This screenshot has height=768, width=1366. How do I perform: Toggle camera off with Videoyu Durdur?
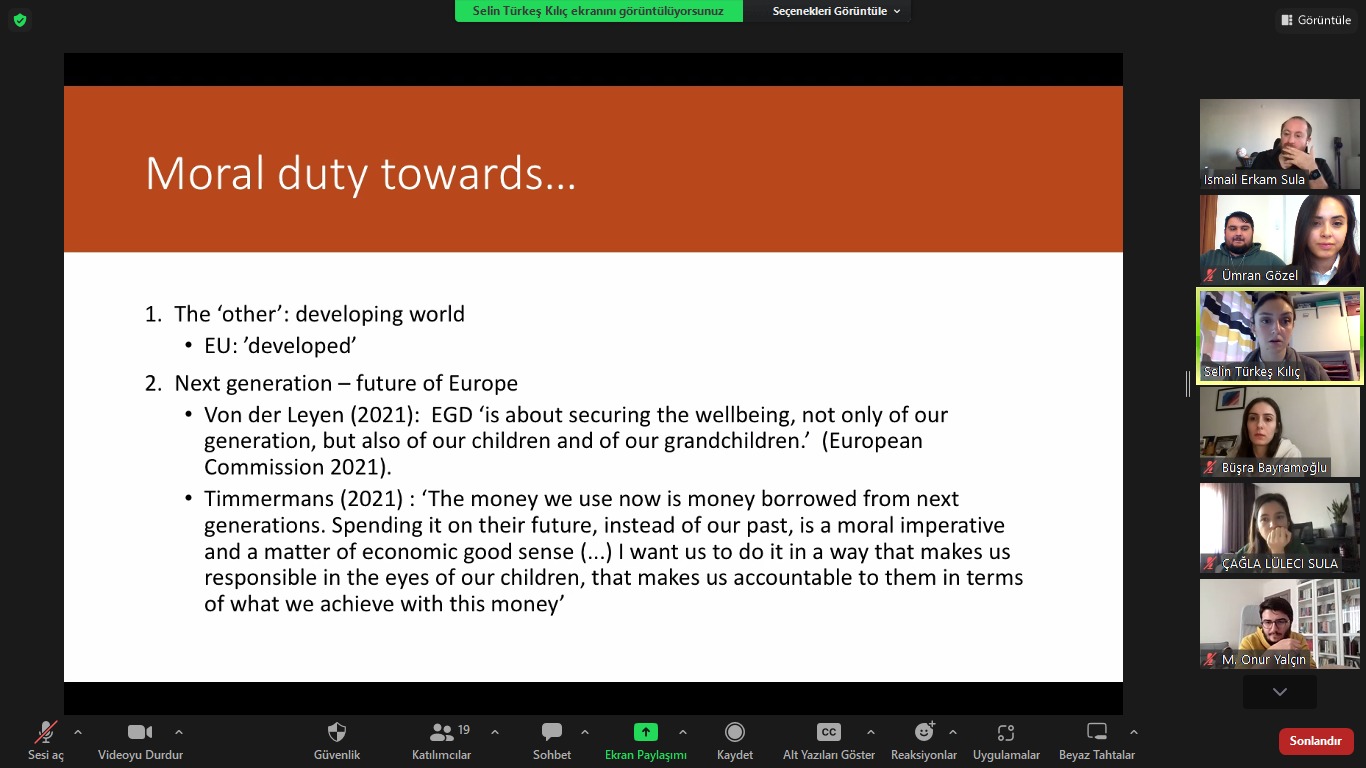pyautogui.click(x=140, y=733)
